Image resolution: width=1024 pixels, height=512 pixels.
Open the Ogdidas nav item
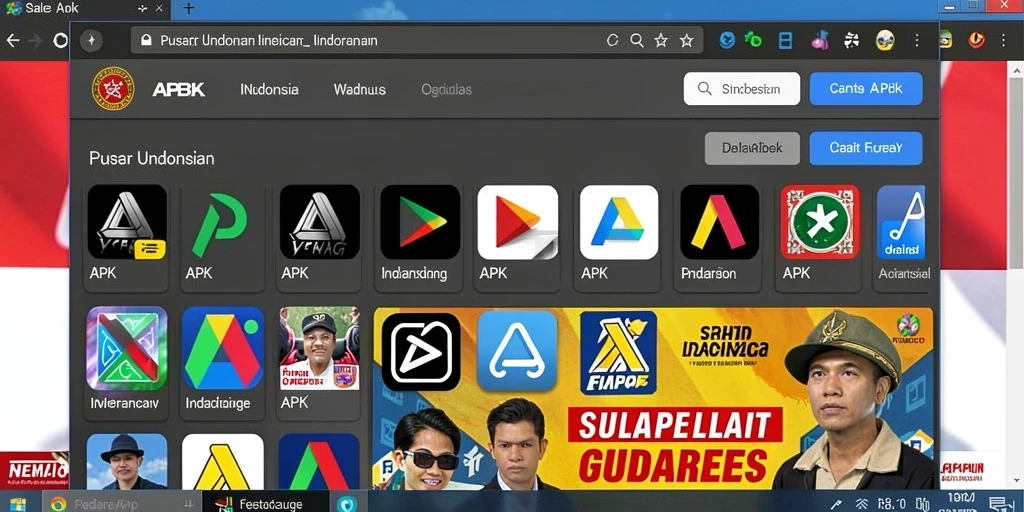(x=447, y=89)
